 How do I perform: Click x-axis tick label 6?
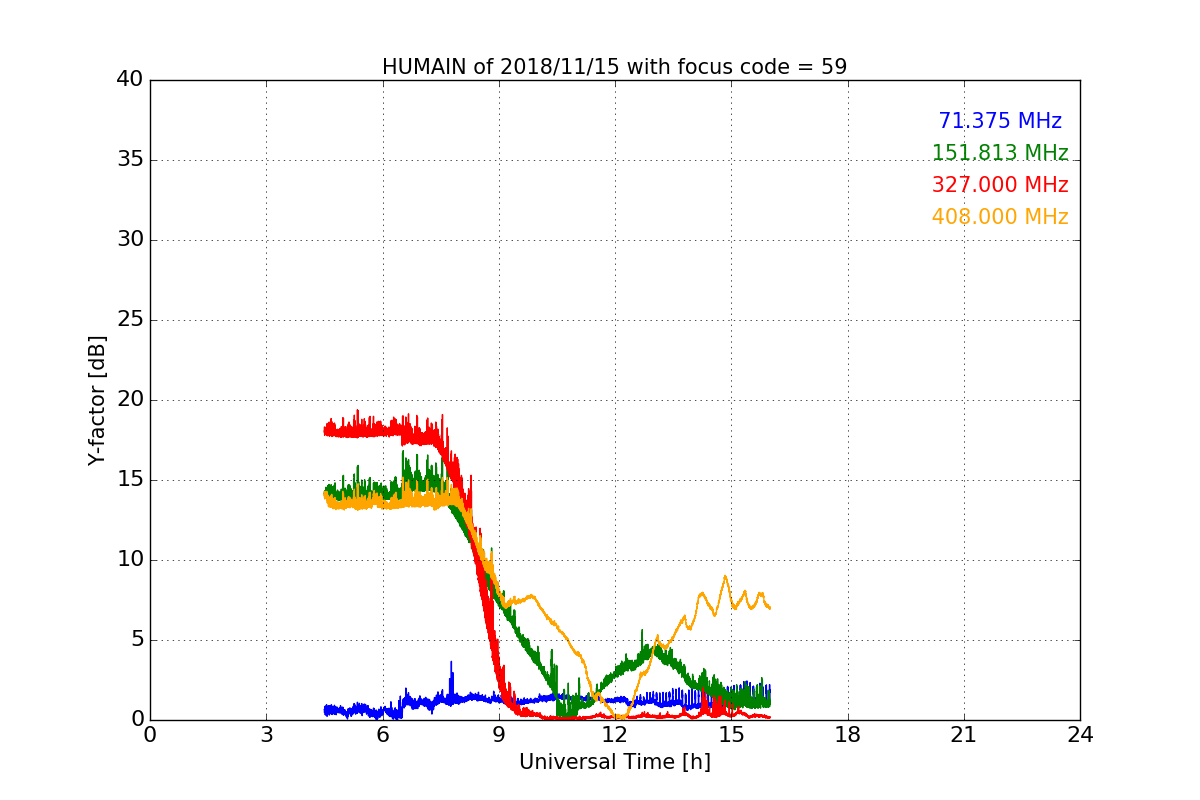(x=382, y=735)
